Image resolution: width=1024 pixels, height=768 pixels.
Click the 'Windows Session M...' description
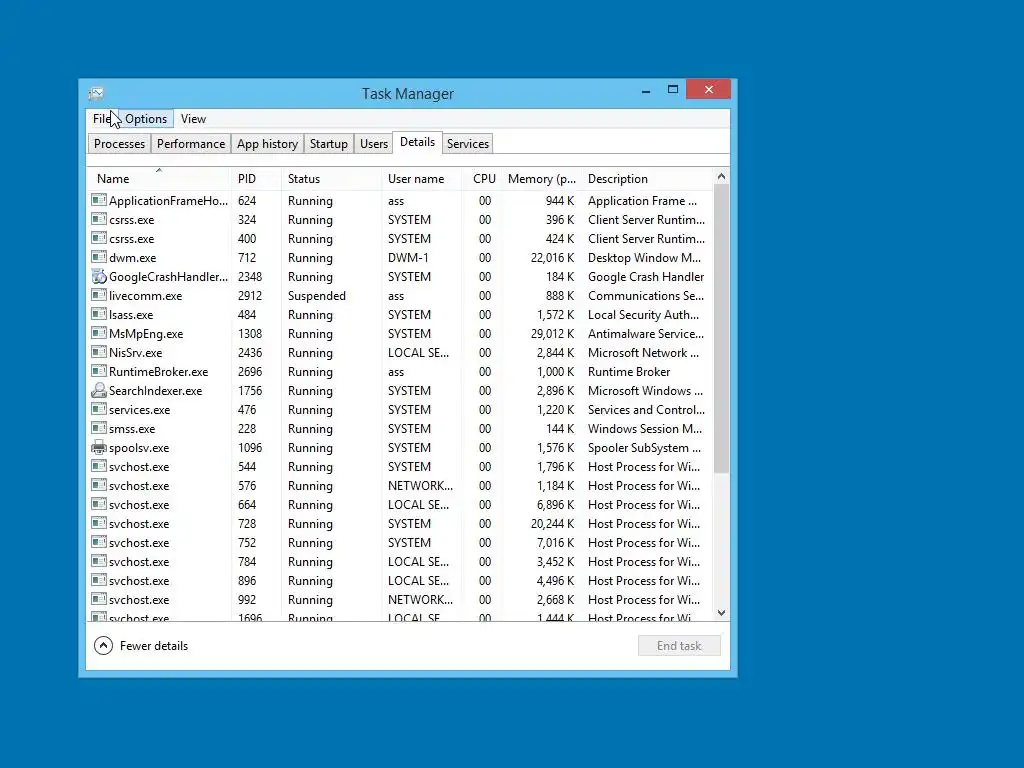(x=645, y=429)
